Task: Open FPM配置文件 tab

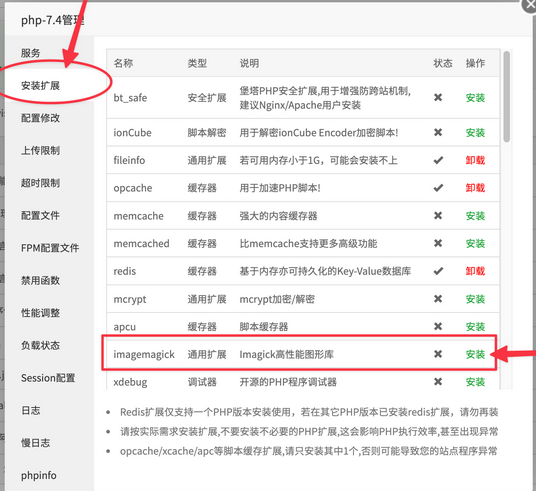Action: (50, 248)
